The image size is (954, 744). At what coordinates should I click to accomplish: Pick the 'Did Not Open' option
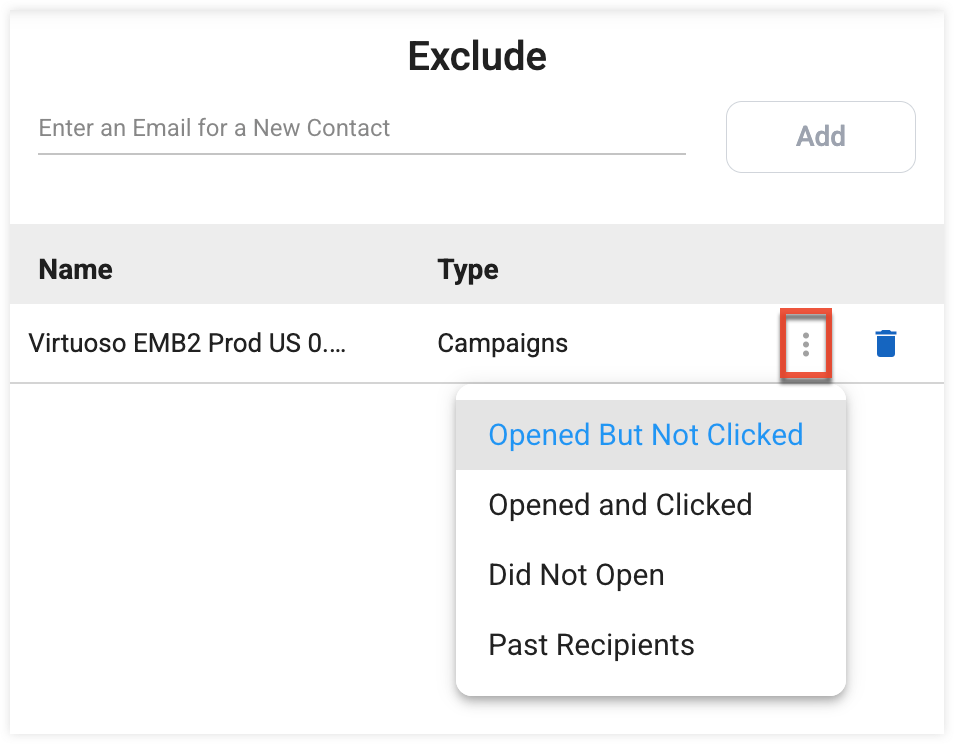click(x=650, y=575)
